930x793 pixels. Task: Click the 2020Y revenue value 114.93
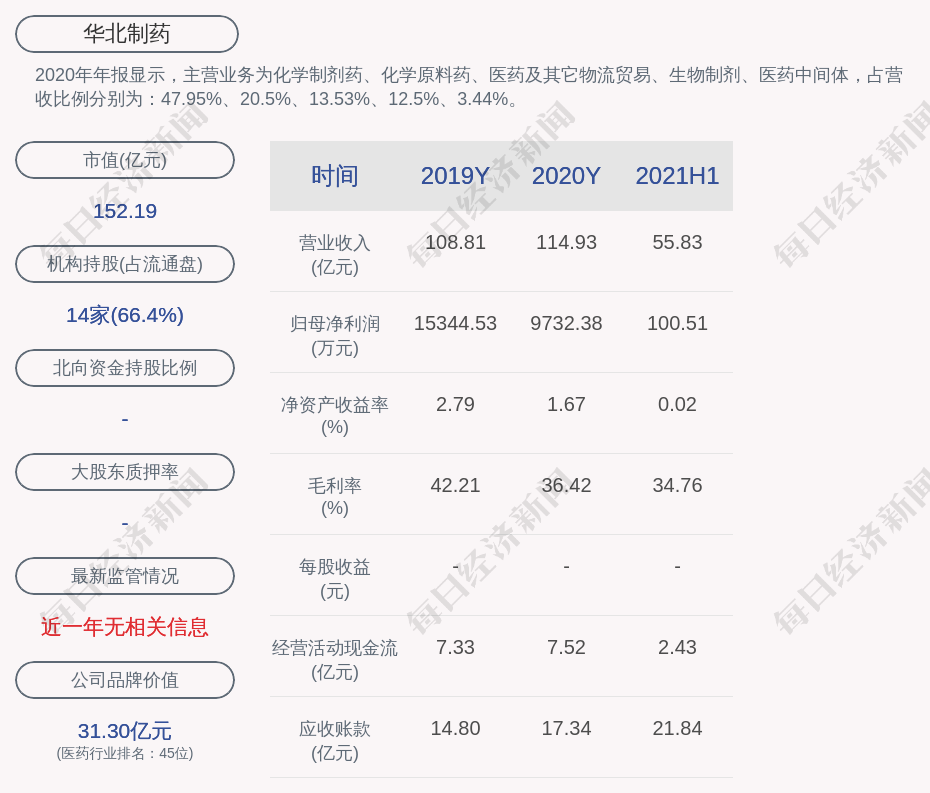(566, 242)
